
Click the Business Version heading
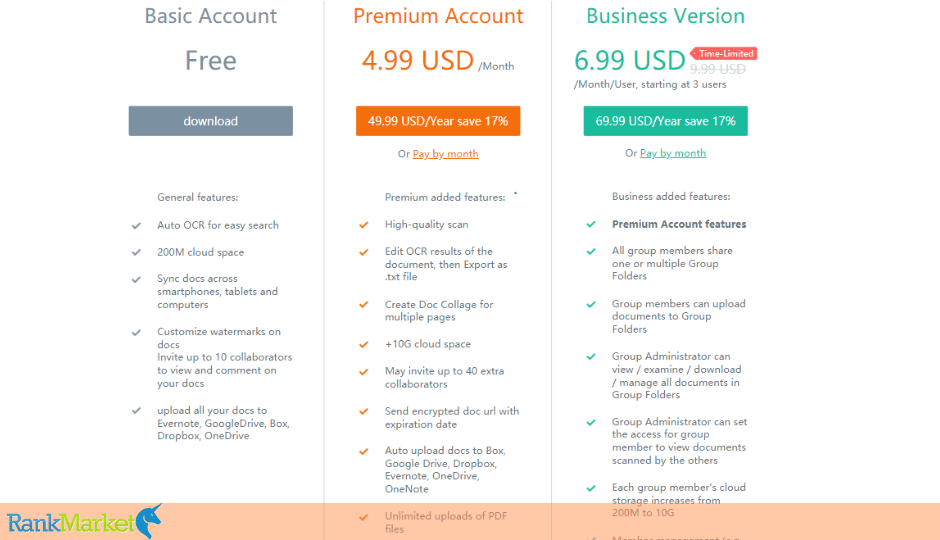coord(665,16)
